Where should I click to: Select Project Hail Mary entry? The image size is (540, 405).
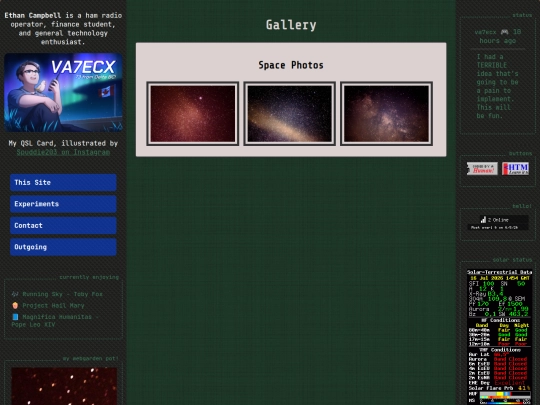pyautogui.click(x=53, y=305)
